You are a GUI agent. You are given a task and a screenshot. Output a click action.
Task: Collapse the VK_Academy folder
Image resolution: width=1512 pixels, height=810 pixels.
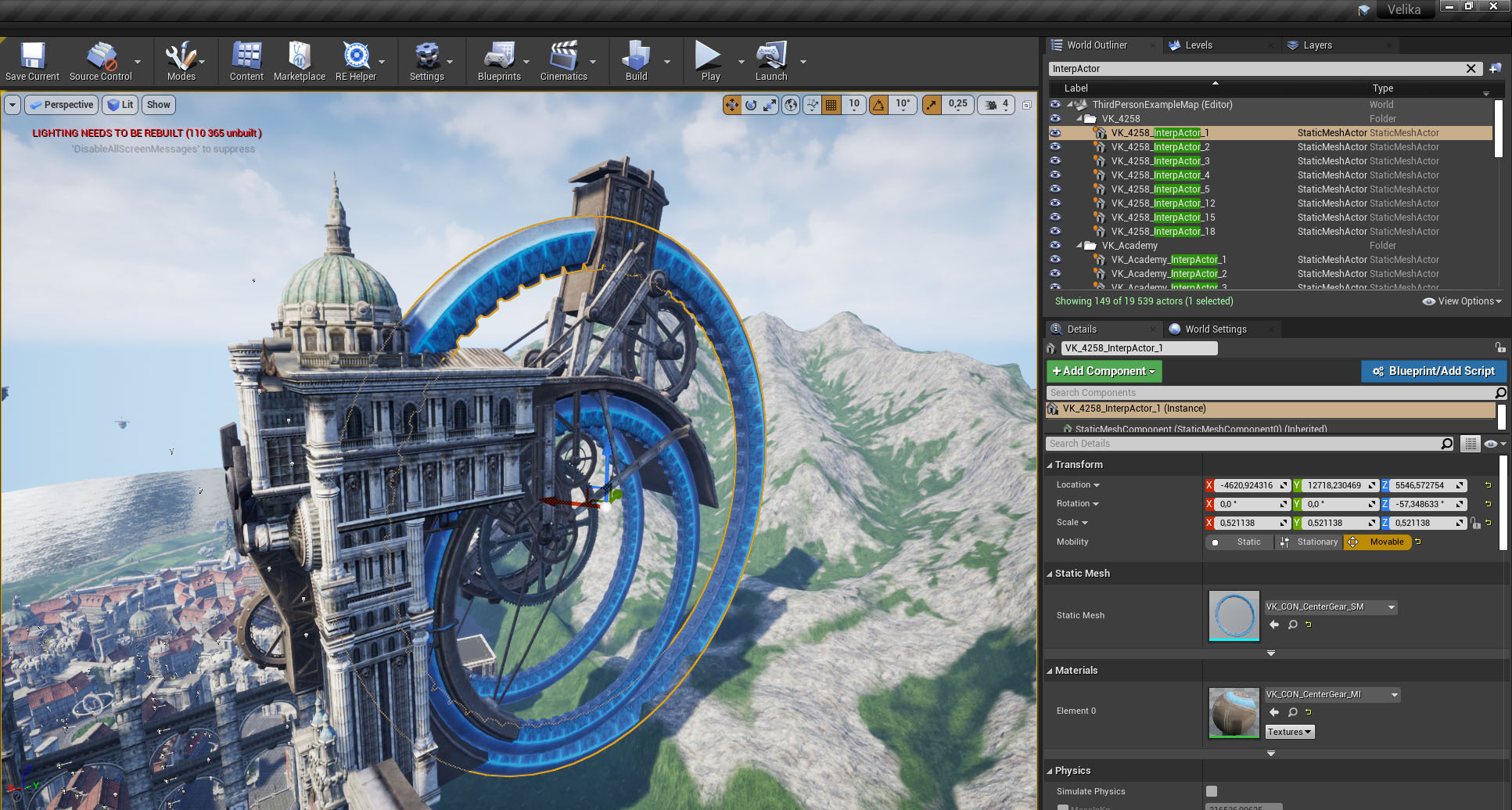tap(1079, 246)
